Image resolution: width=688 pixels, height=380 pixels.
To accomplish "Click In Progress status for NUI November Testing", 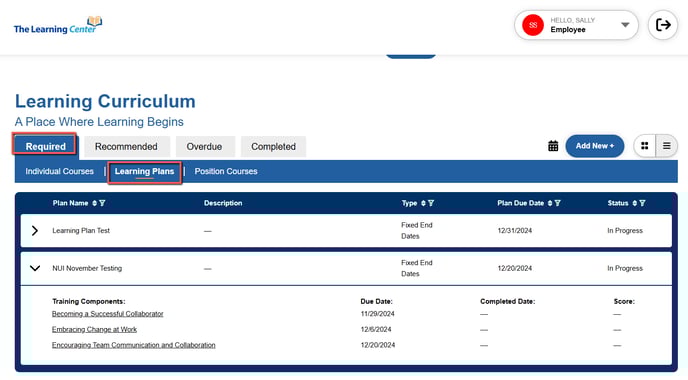I will tap(625, 268).
